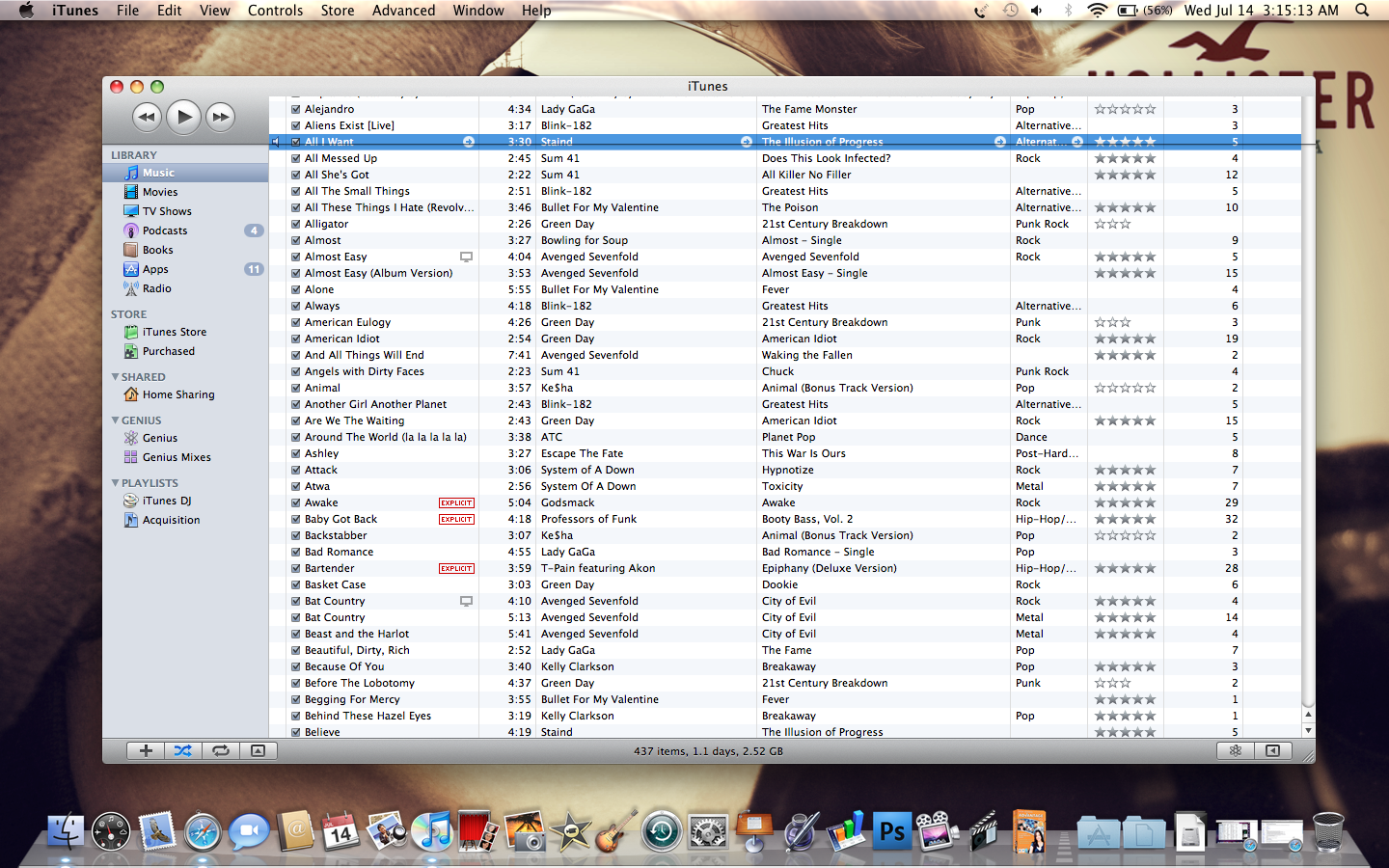Image resolution: width=1389 pixels, height=868 pixels.
Task: Uncheck the Bartender checkbox
Action: [x=296, y=568]
